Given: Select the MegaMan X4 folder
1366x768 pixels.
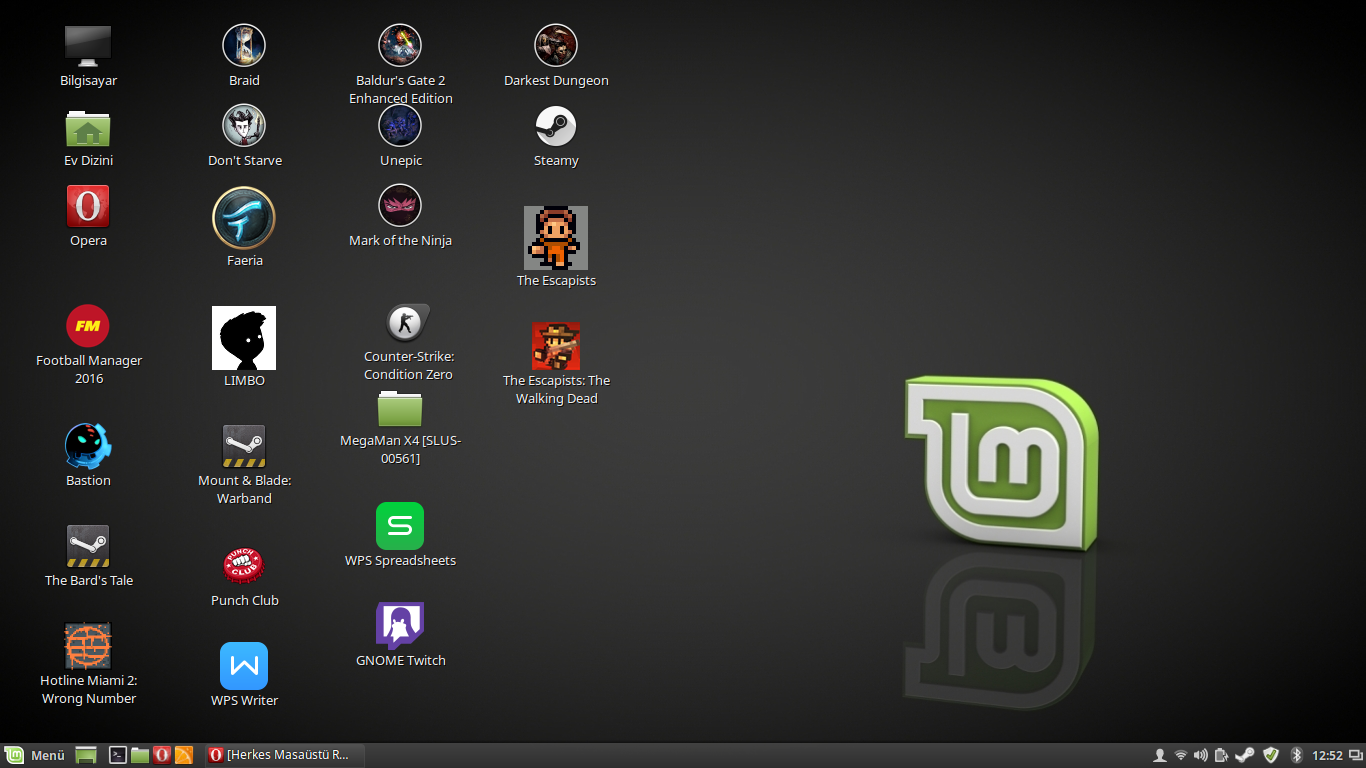Looking at the screenshot, I should pyautogui.click(x=400, y=408).
